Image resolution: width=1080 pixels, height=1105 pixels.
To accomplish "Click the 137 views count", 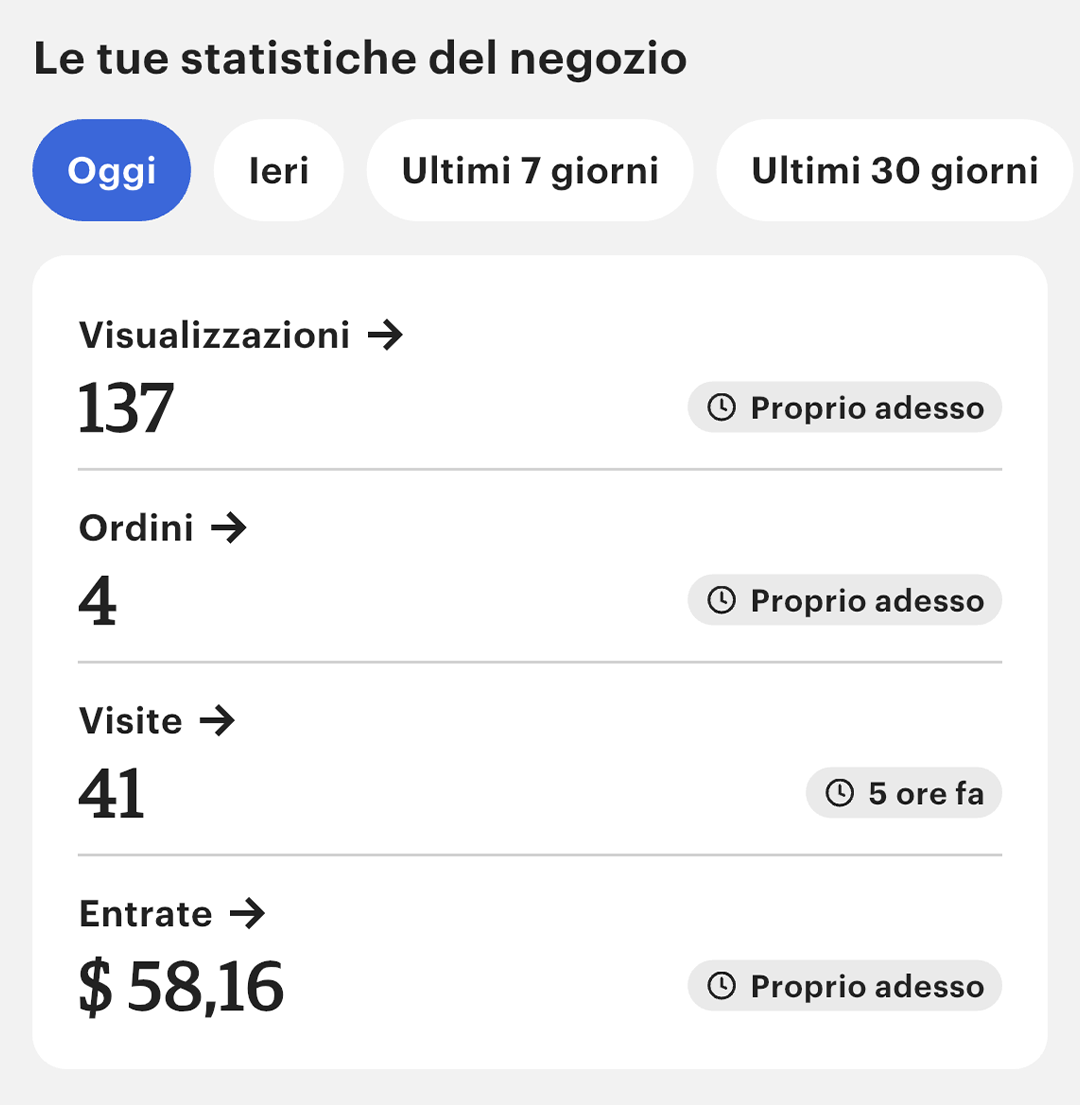I will pyautogui.click(x=125, y=407).
